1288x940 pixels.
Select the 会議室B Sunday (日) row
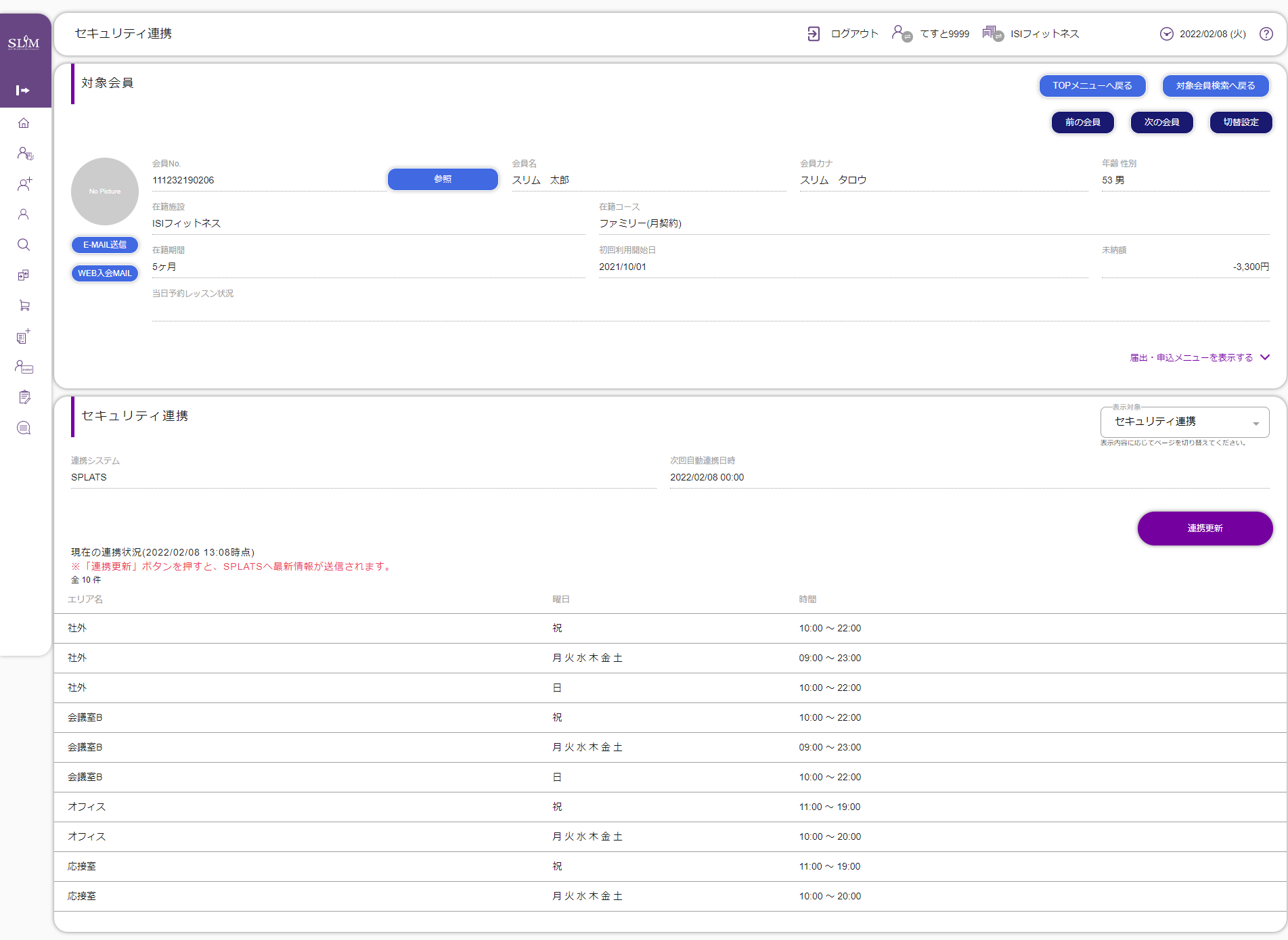tap(670, 778)
